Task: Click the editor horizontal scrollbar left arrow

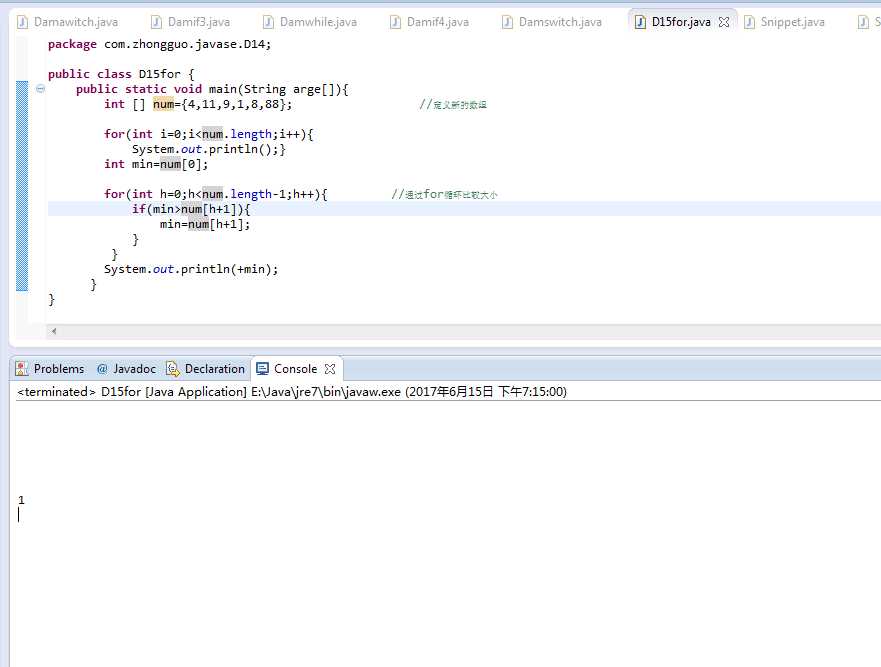Action: (54, 331)
